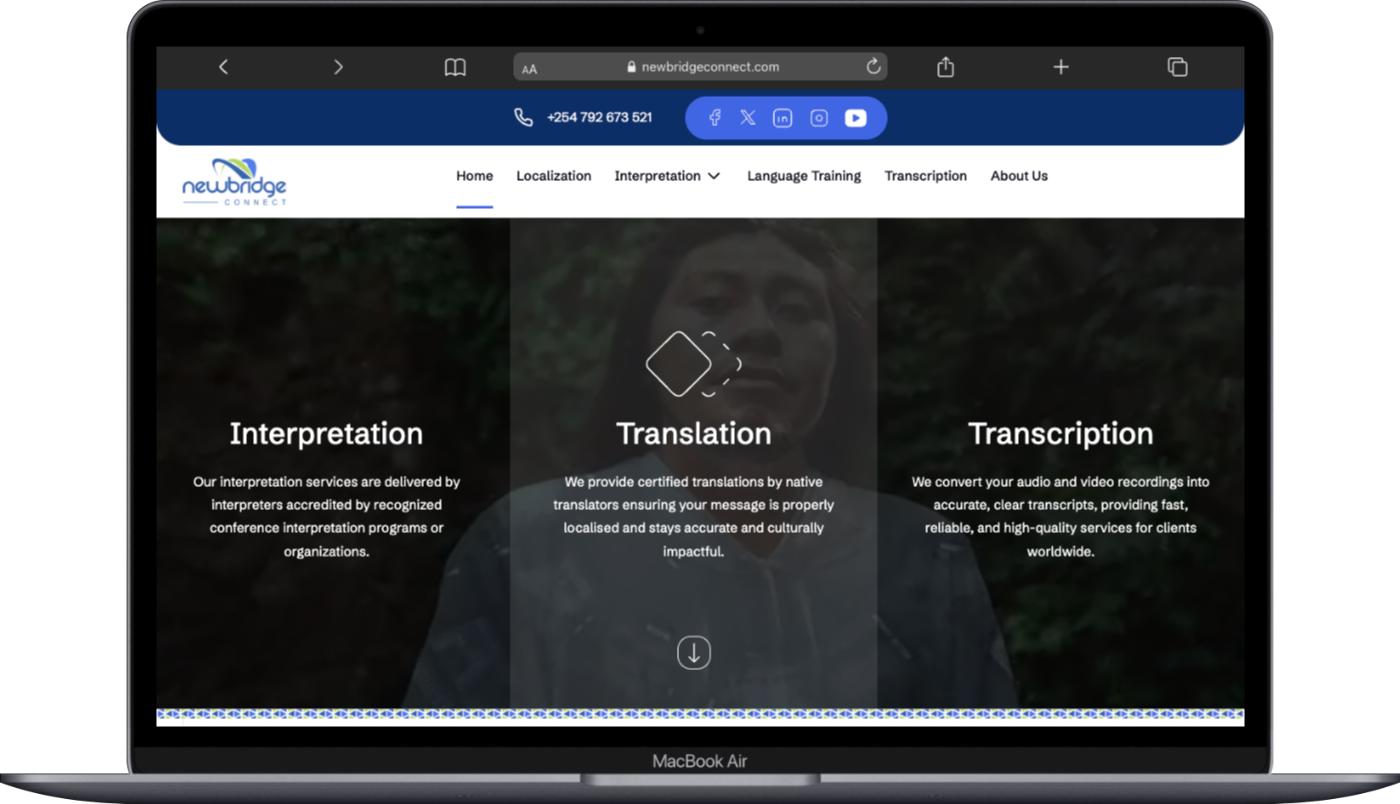Image resolution: width=1400 pixels, height=804 pixels.
Task: Click the scroll-down arrow icon
Action: click(694, 653)
